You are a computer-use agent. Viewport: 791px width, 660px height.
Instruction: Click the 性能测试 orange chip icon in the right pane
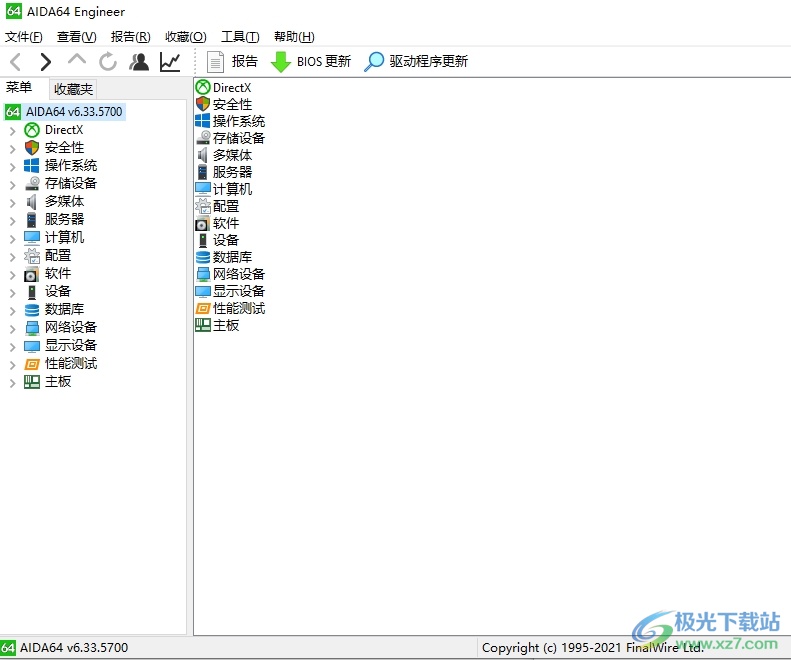[x=203, y=308]
